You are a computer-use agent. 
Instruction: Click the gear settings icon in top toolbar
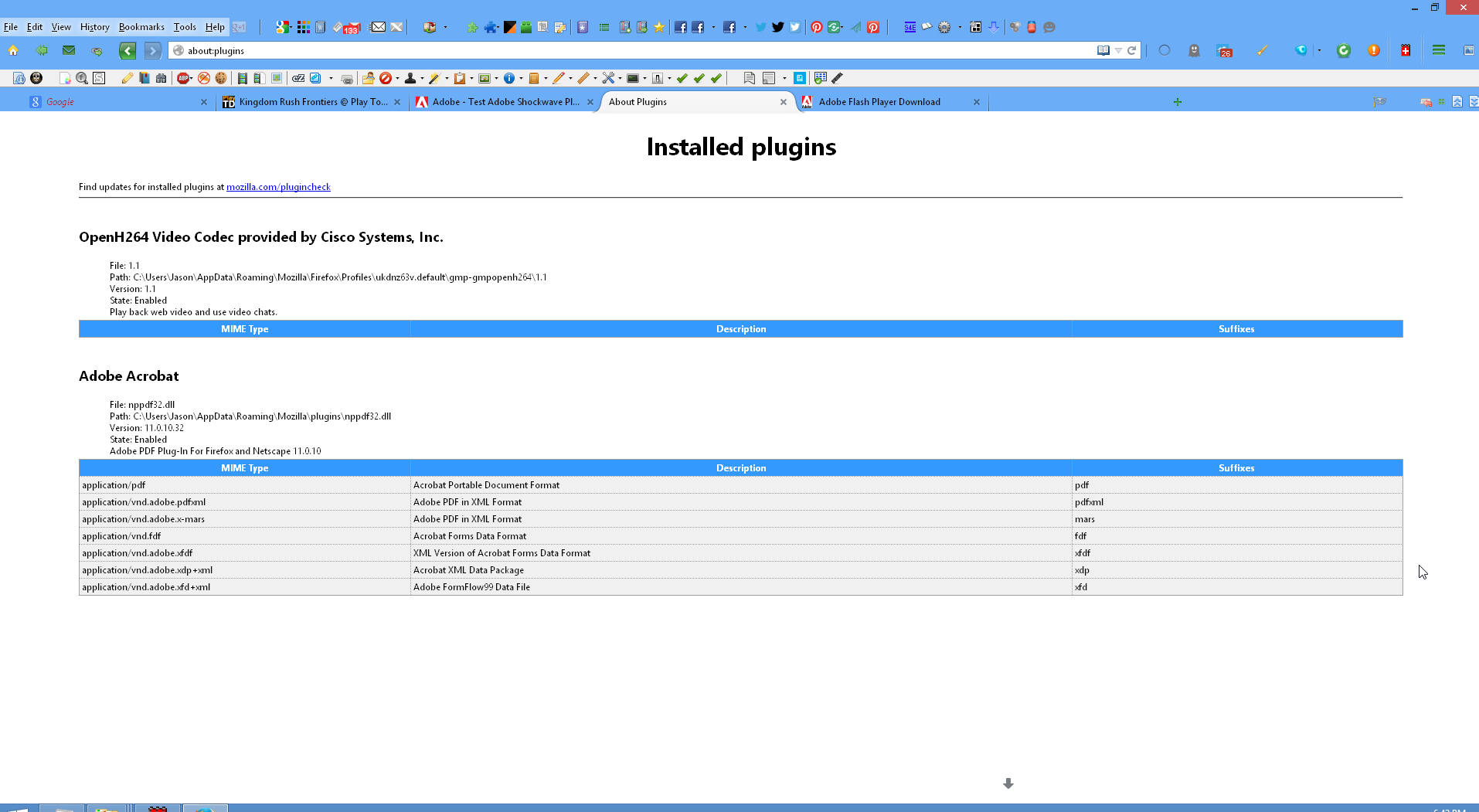(x=944, y=27)
